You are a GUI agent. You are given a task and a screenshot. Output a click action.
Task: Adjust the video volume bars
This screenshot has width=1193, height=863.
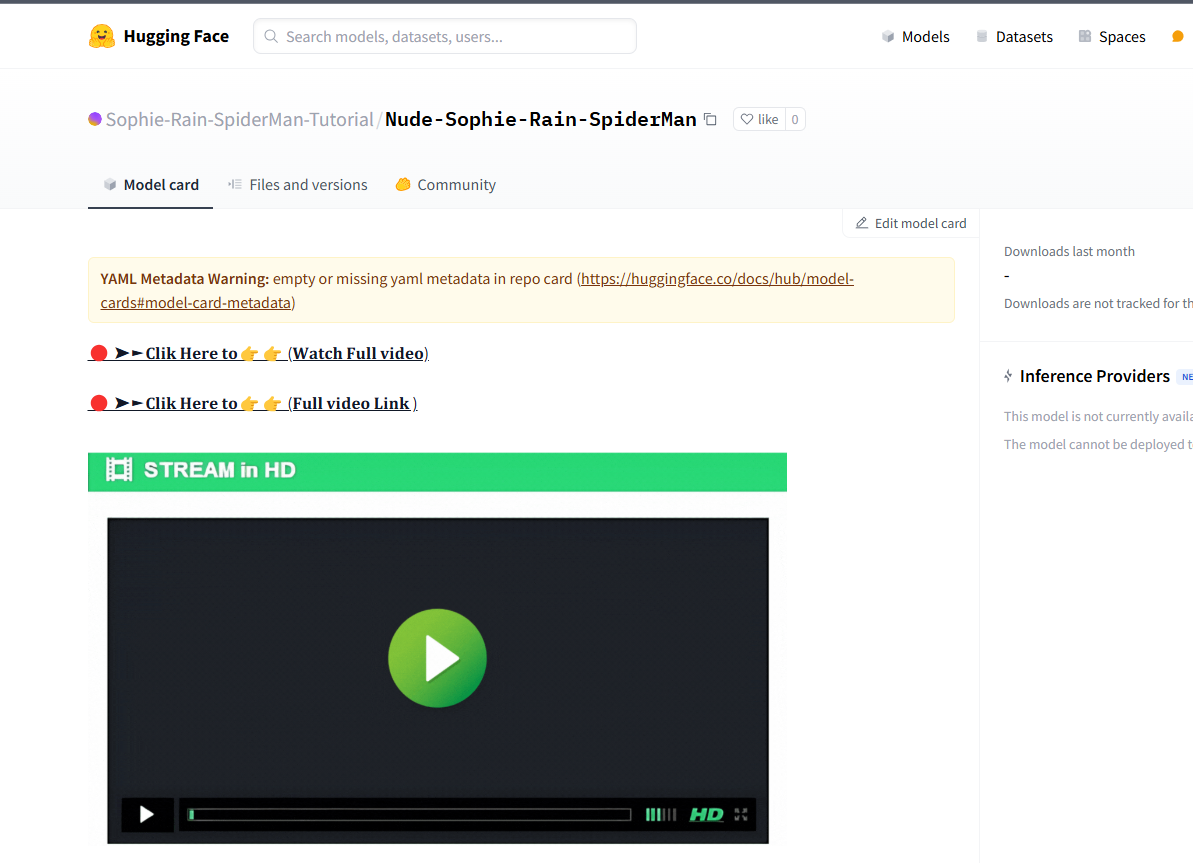[660, 815]
